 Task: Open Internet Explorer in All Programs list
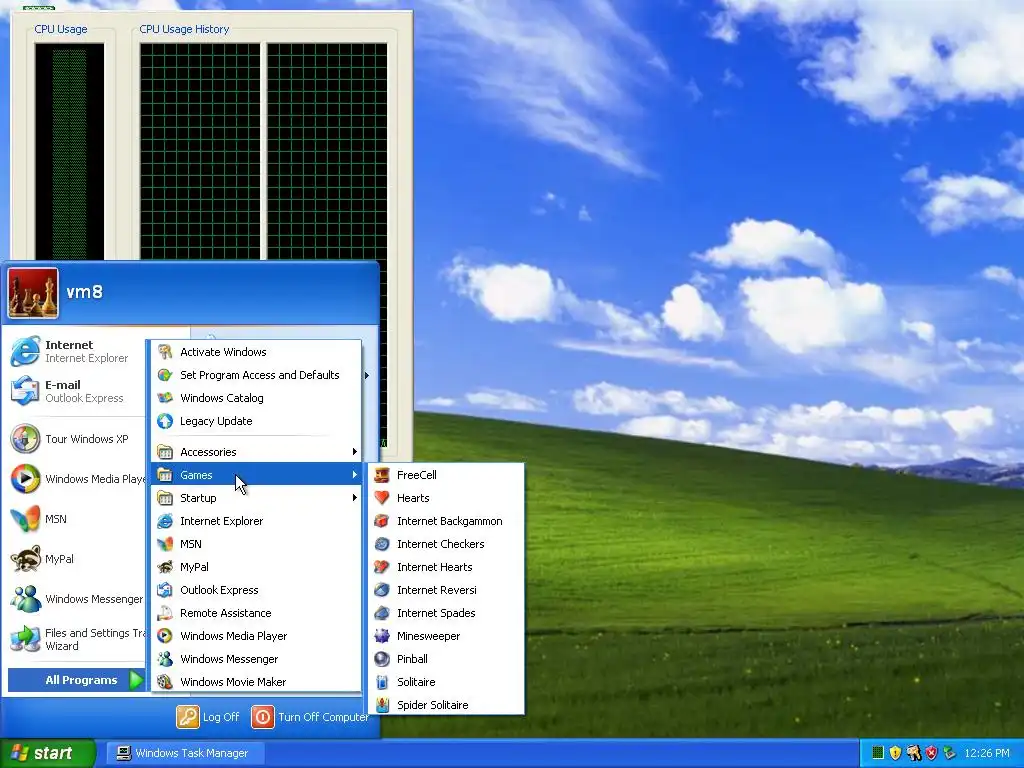pyautogui.click(x=256, y=520)
